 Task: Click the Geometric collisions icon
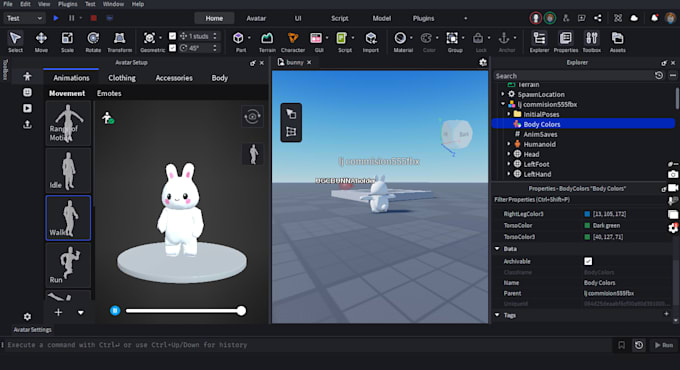pyautogui.click(x=149, y=38)
